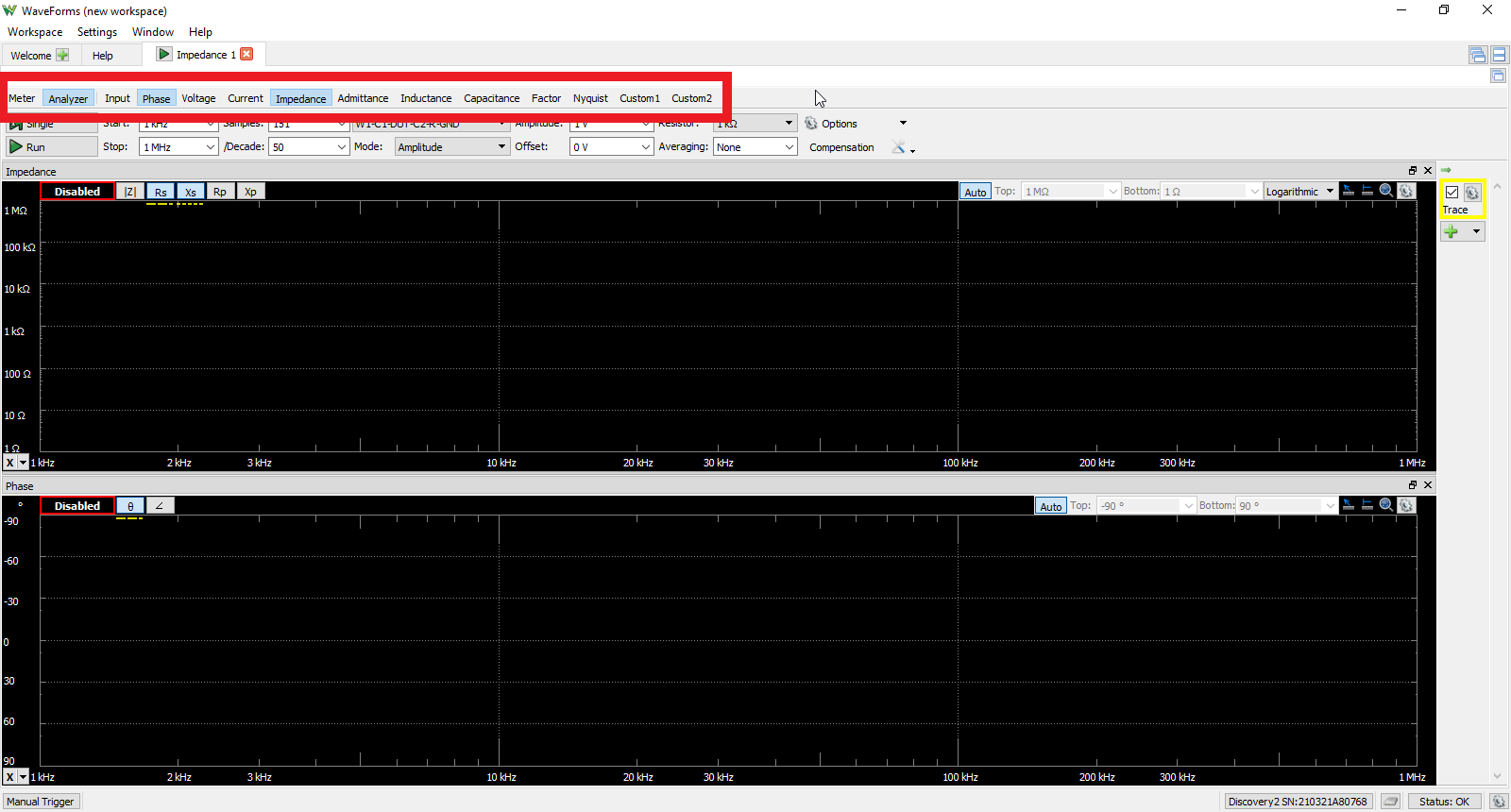The width and height of the screenshot is (1511, 812).
Task: Open the compensation tool icon
Action: click(899, 147)
